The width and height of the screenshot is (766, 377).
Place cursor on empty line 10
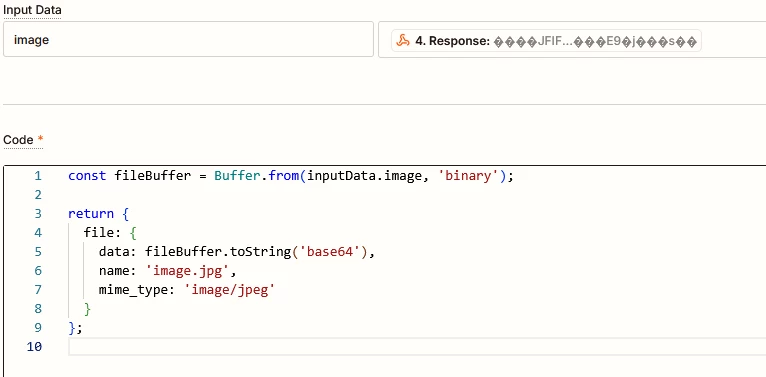[x=417, y=347]
